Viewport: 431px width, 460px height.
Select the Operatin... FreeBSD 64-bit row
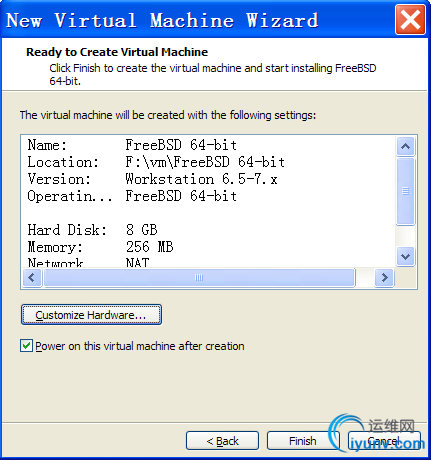pos(208,196)
